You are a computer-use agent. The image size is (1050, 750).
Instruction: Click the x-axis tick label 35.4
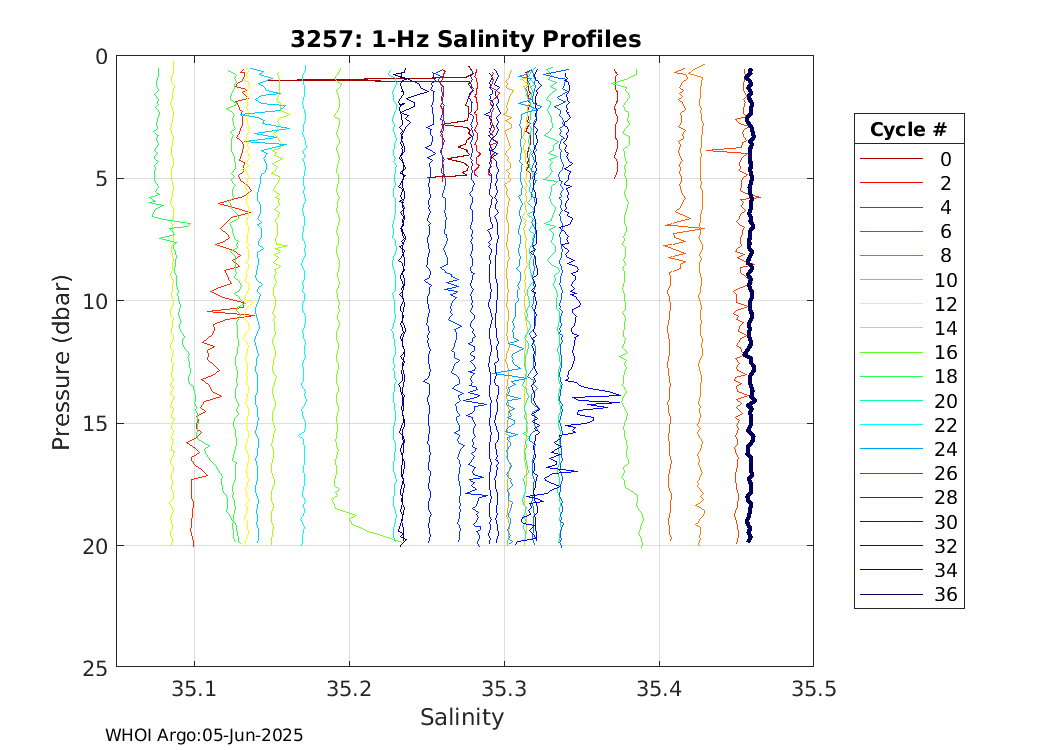tap(659, 688)
